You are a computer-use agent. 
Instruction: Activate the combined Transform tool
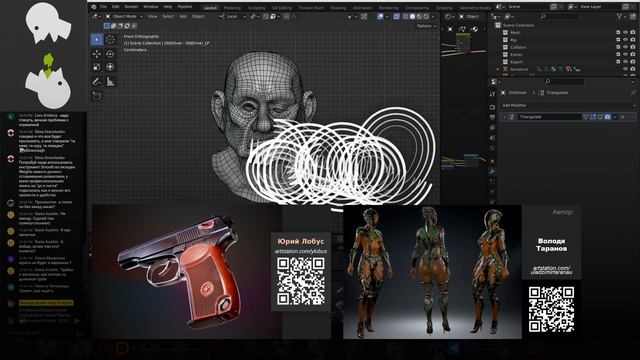(x=110, y=67)
